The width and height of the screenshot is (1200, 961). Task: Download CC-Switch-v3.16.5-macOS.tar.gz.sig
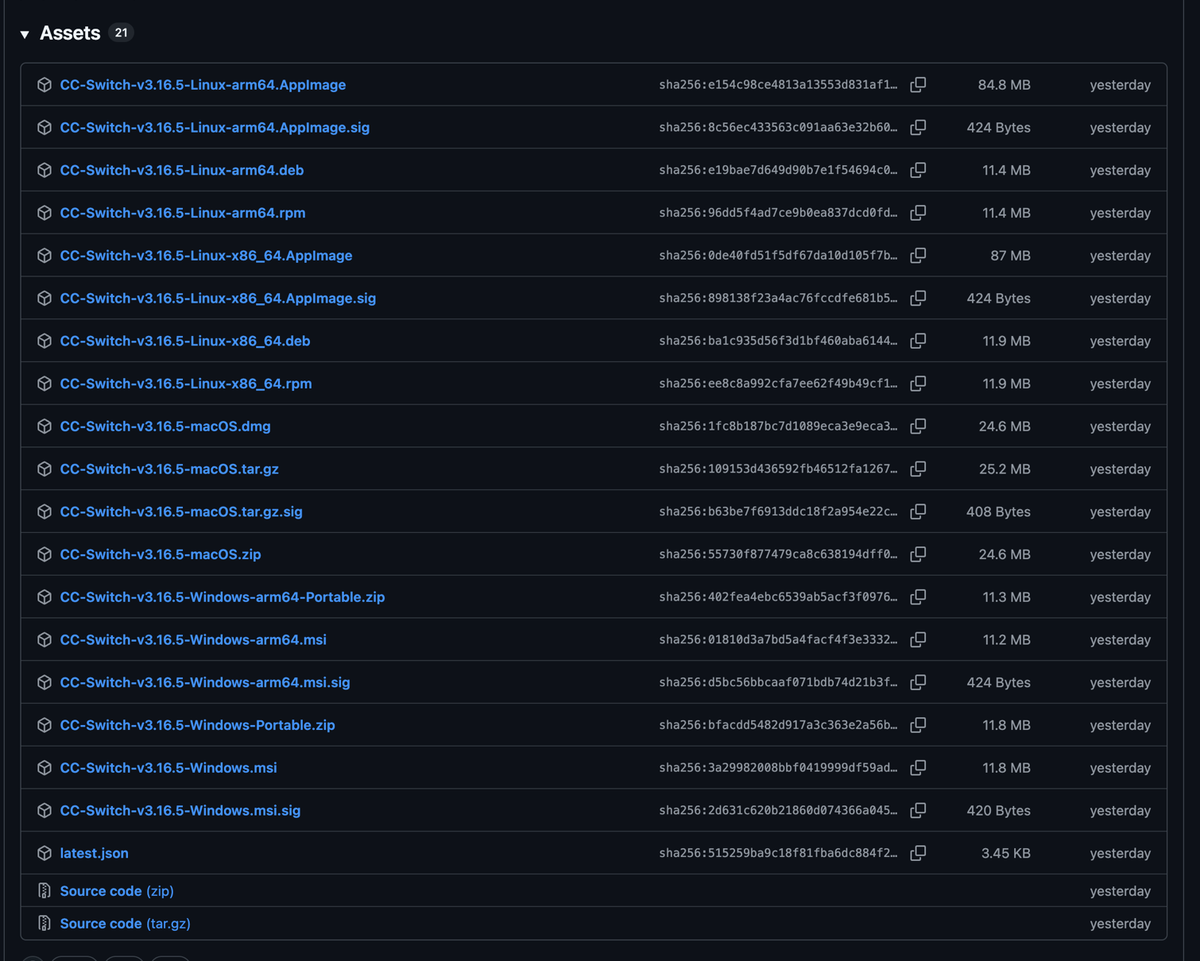tap(181, 512)
